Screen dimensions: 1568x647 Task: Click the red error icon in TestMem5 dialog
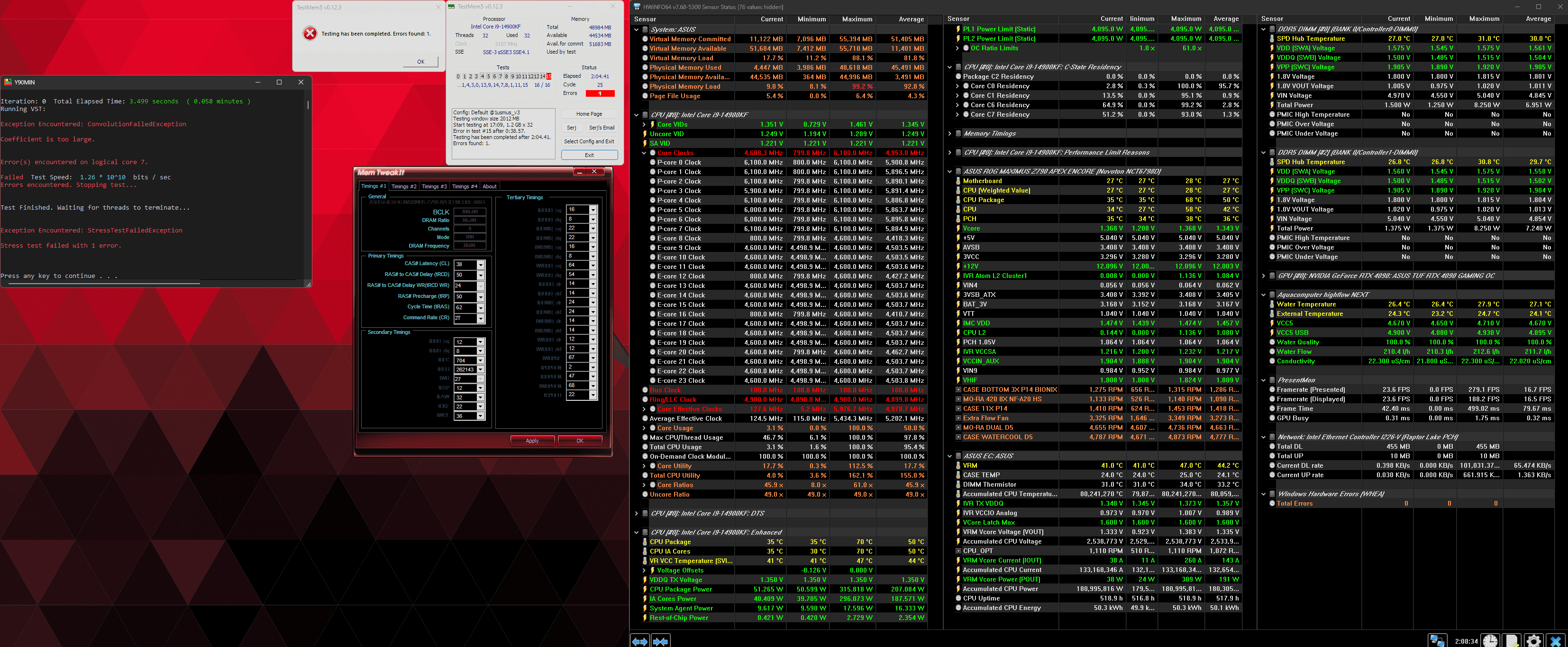[x=310, y=34]
